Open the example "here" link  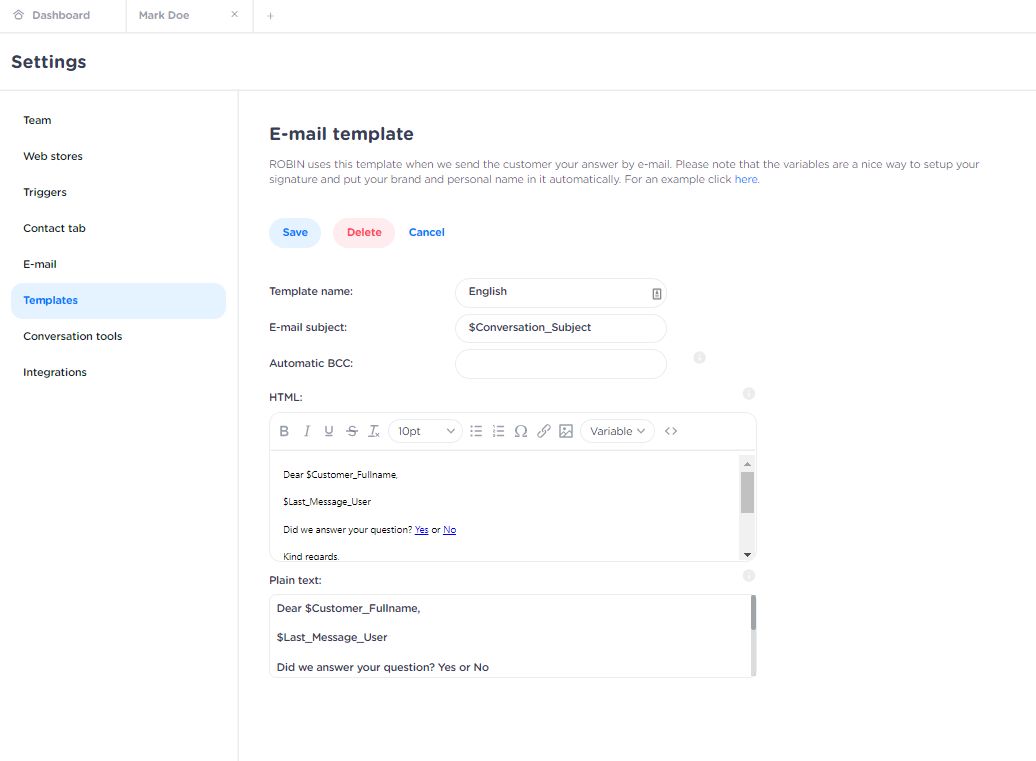746,179
